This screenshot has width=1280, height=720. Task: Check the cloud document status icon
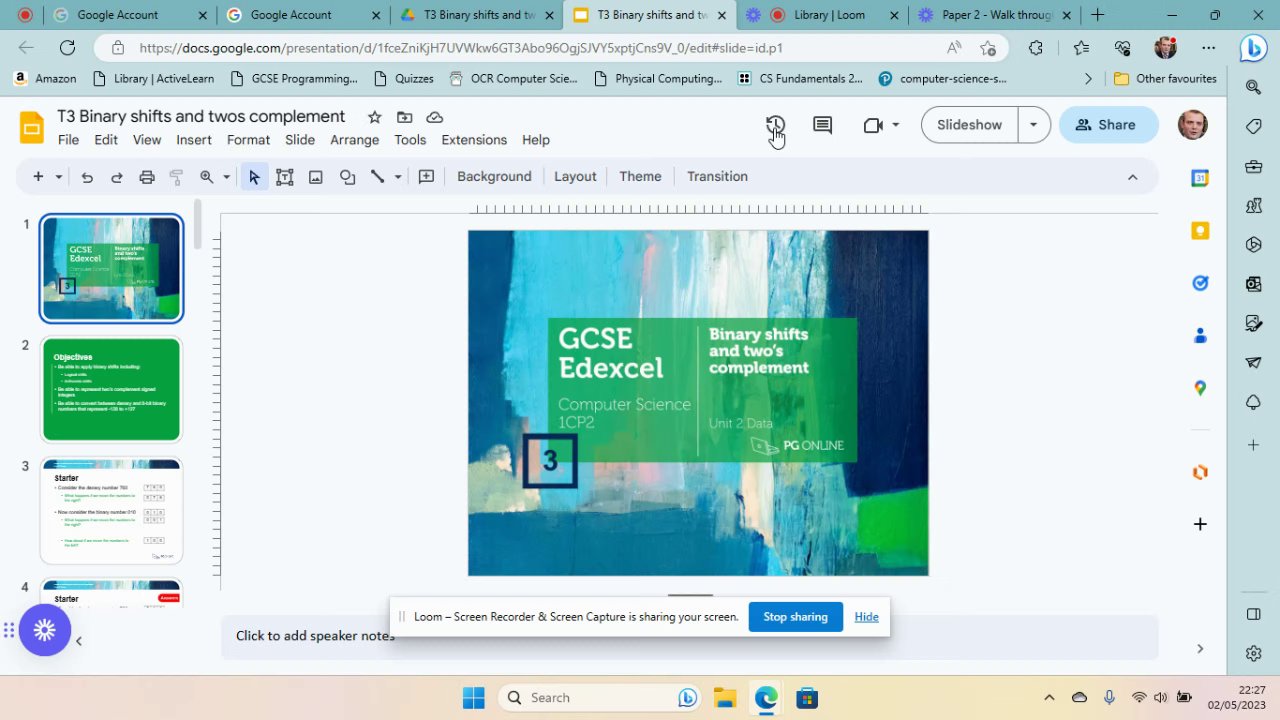(x=434, y=117)
